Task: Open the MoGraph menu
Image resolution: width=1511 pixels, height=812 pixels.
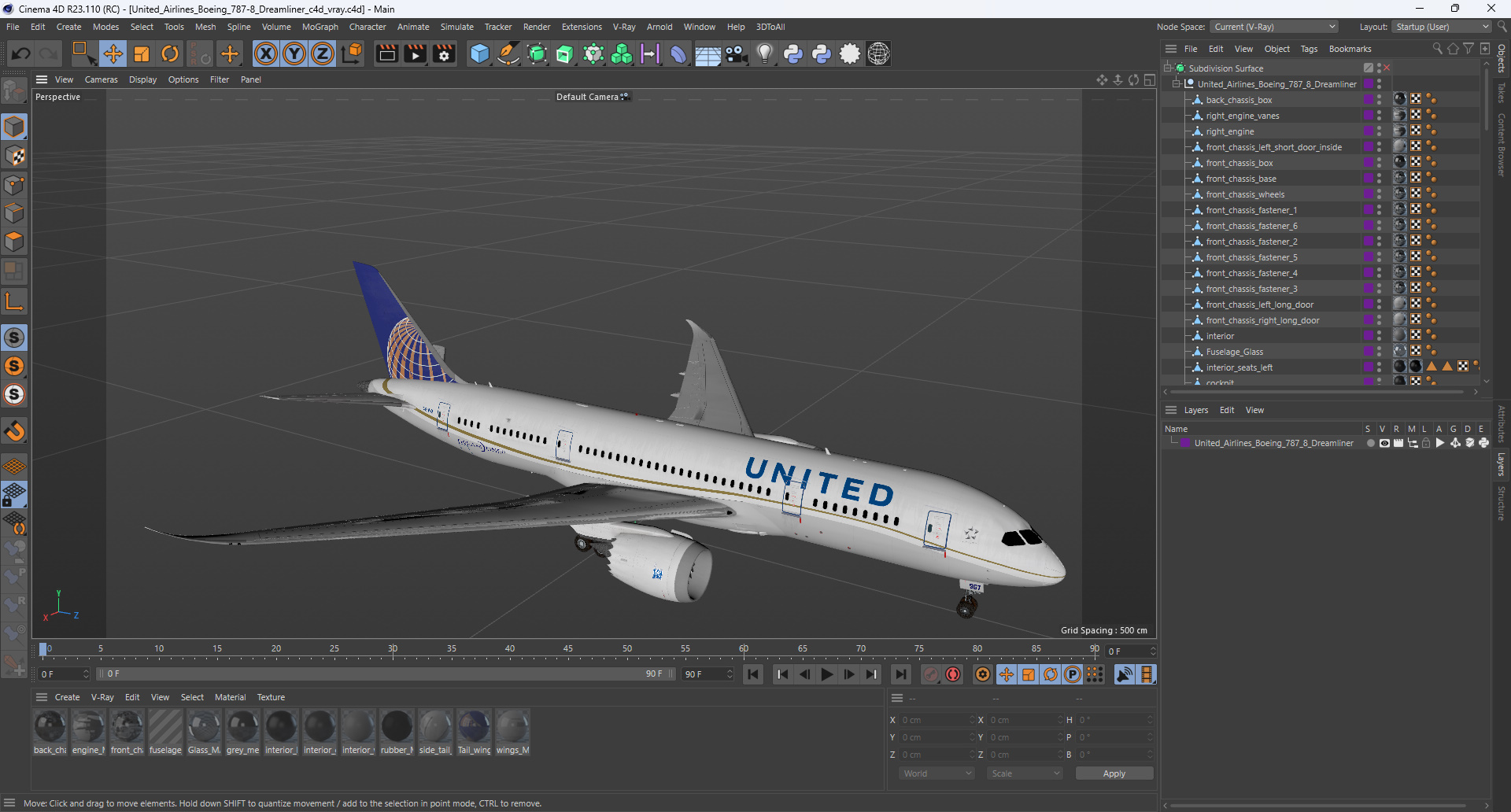Action: coord(320,27)
